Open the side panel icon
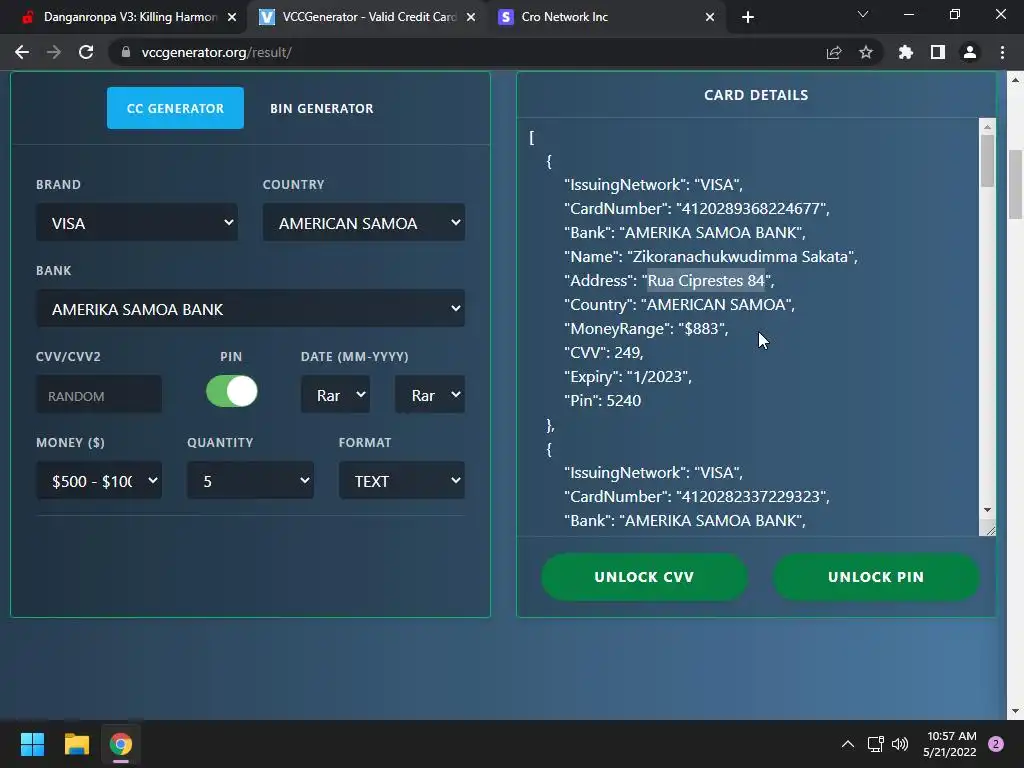The height and width of the screenshot is (768, 1024). pos(938,52)
